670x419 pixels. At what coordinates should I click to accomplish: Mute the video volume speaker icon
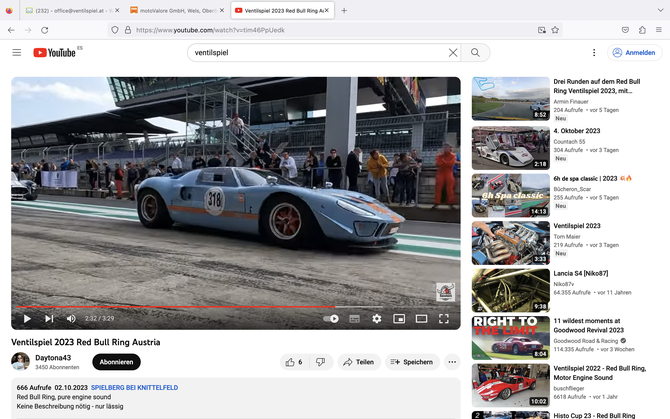(71, 319)
